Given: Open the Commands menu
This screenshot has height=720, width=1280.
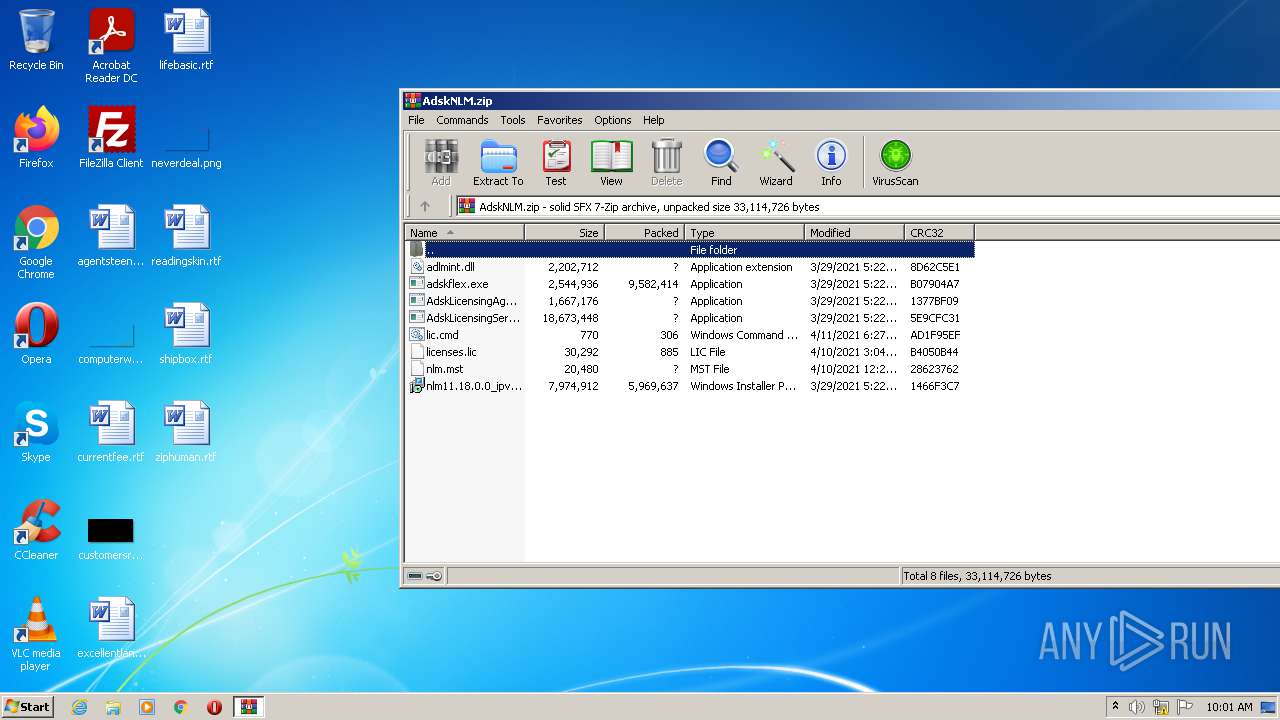Looking at the screenshot, I should coord(462,120).
